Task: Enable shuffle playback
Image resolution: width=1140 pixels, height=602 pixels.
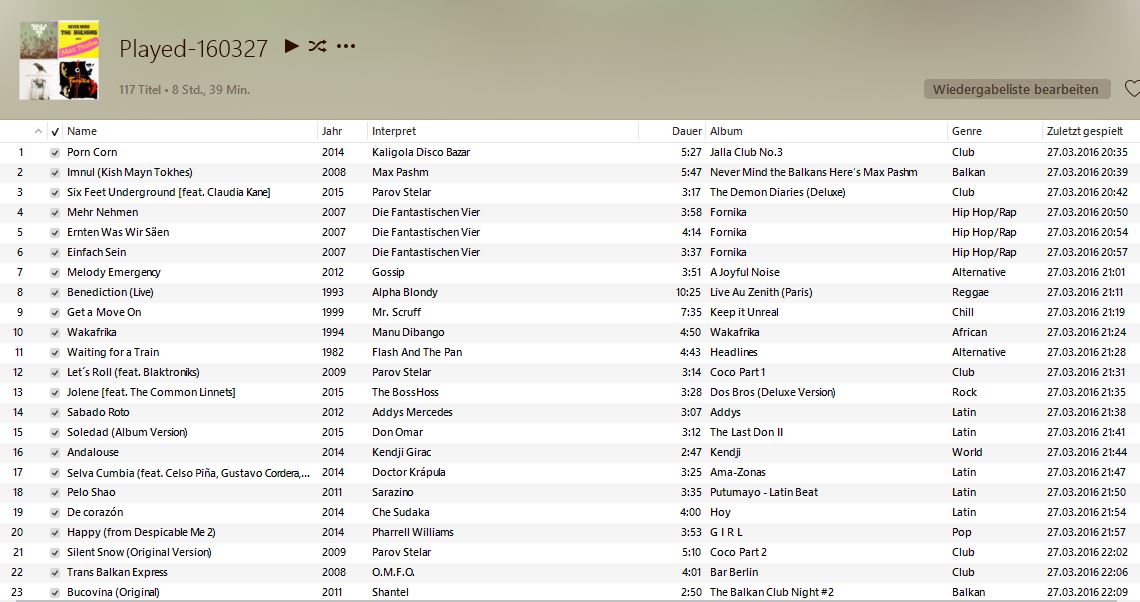Action: (x=317, y=46)
